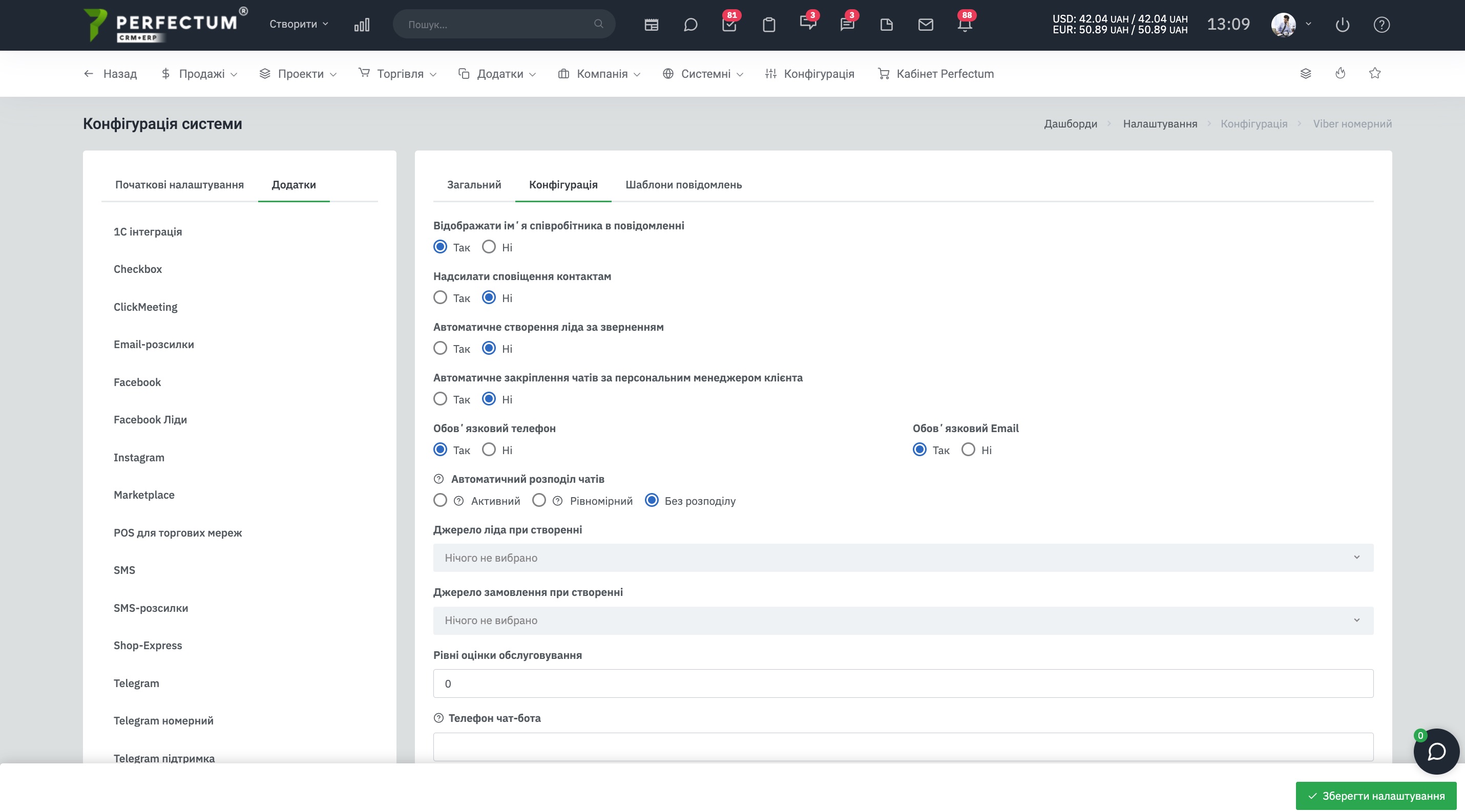
Task: Switch to Початкові налаштування tab
Action: 179,185
